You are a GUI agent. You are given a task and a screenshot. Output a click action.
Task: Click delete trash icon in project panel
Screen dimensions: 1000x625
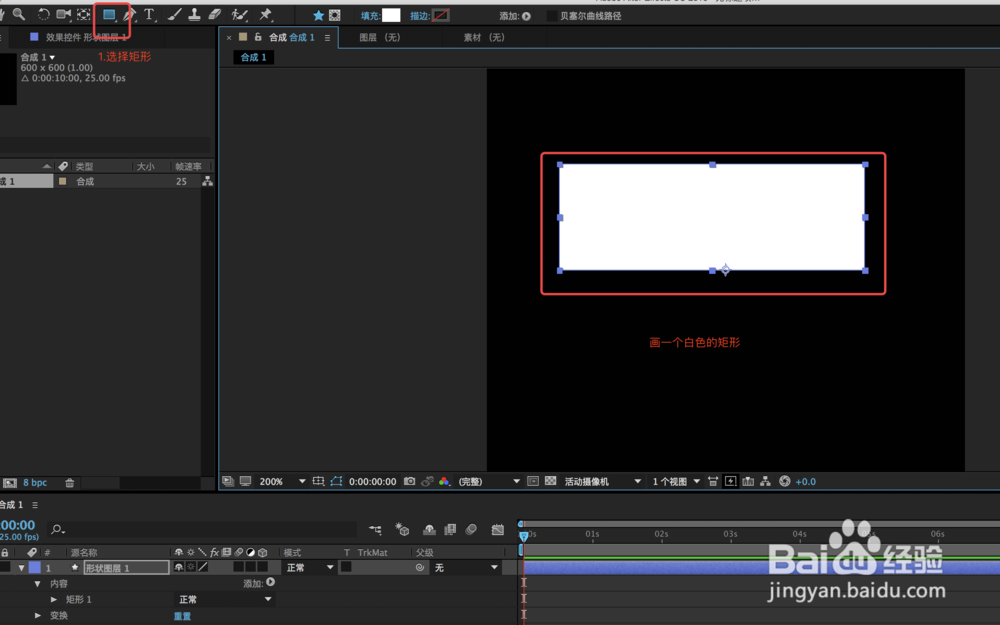(70, 483)
